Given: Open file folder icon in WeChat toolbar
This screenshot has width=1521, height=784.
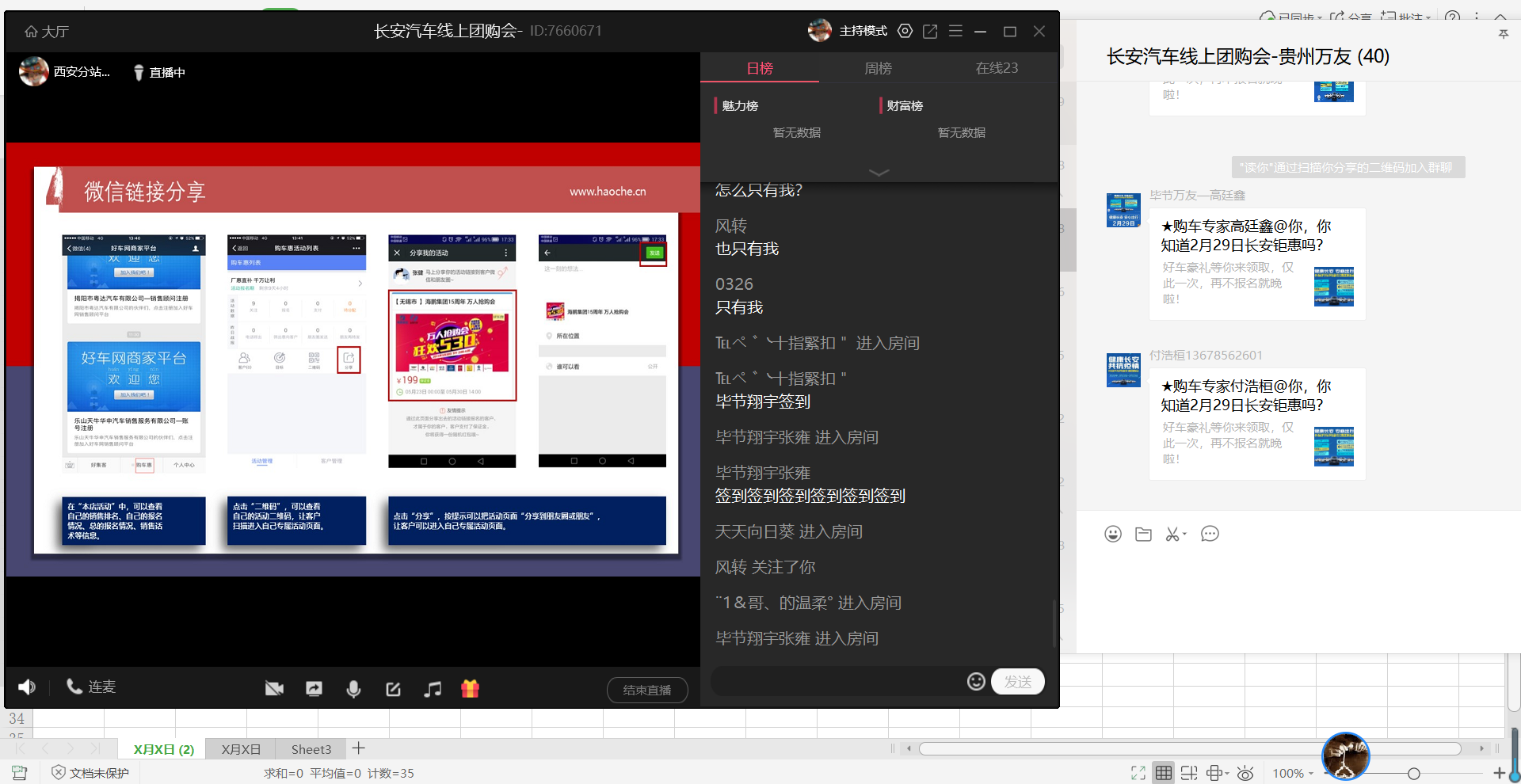Looking at the screenshot, I should 1143,534.
